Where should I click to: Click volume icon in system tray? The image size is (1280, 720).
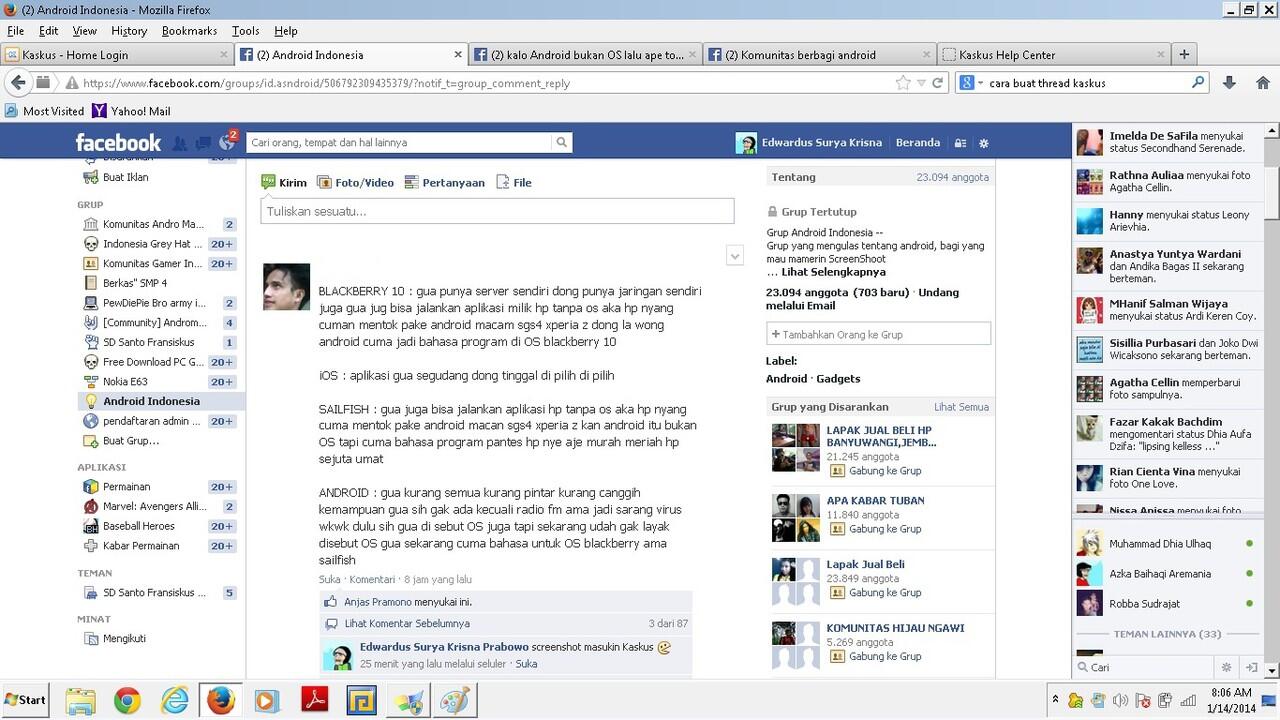1120,700
